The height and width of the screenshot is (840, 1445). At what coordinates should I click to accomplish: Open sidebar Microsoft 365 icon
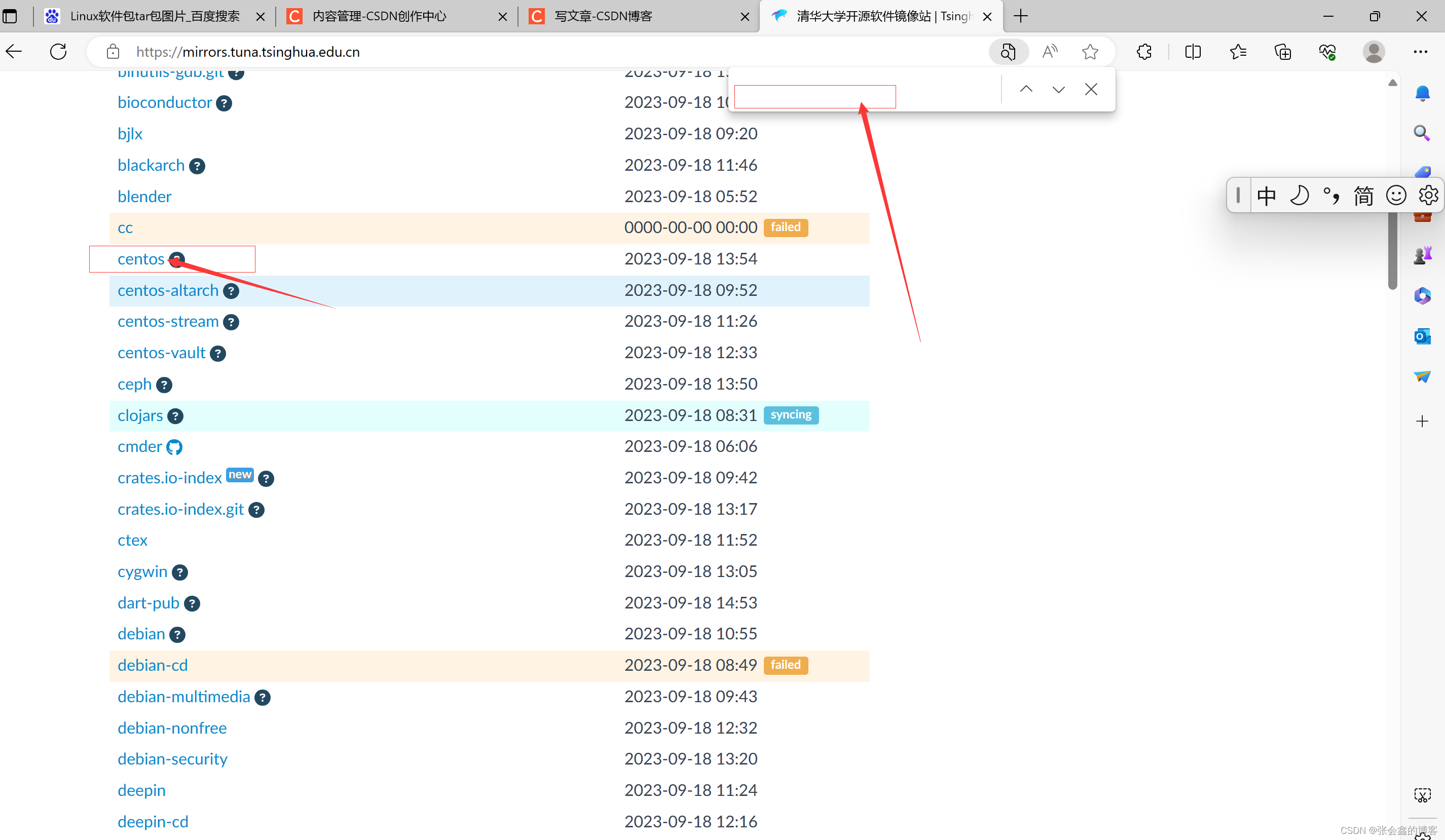coord(1422,296)
